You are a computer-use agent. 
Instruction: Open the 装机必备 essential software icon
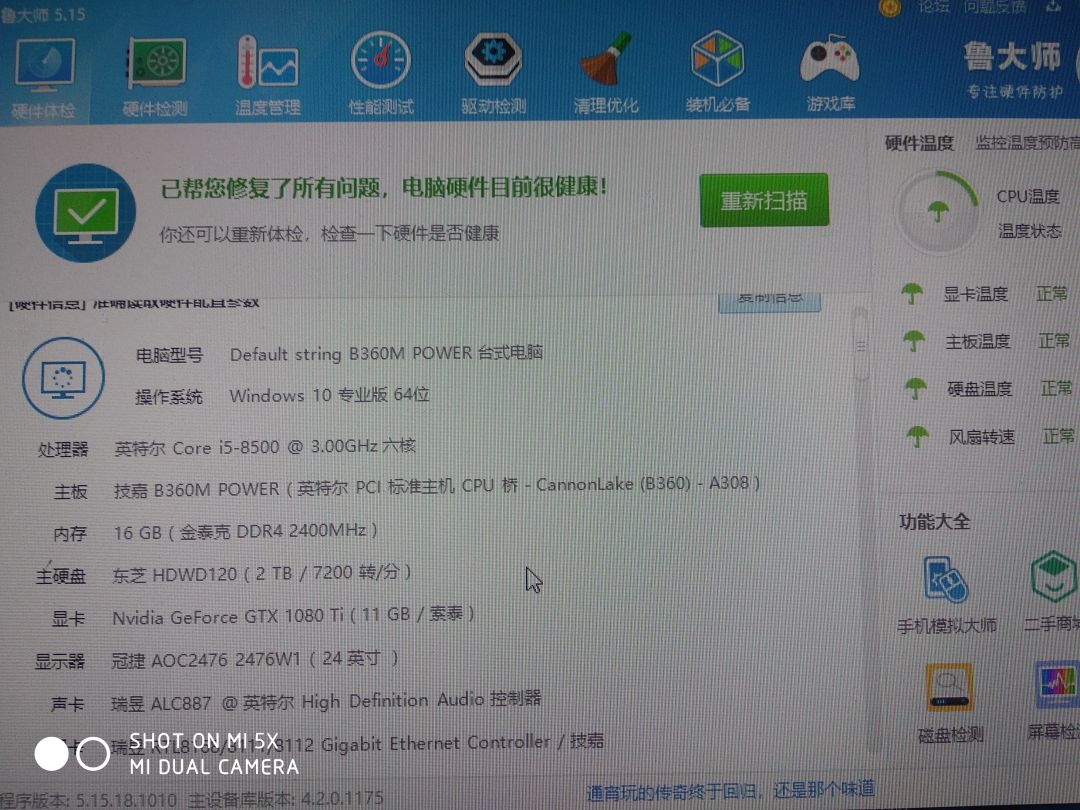718,59
